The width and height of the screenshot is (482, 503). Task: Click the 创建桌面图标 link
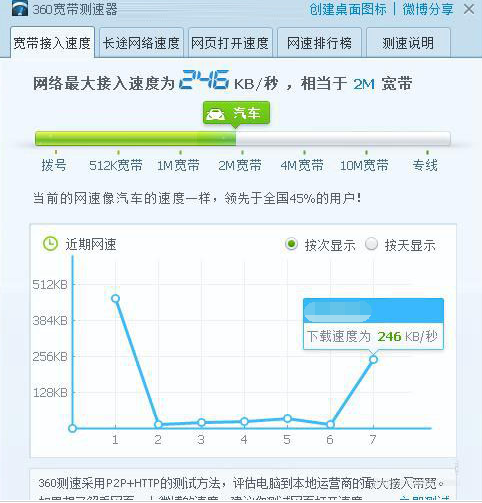coord(348,9)
